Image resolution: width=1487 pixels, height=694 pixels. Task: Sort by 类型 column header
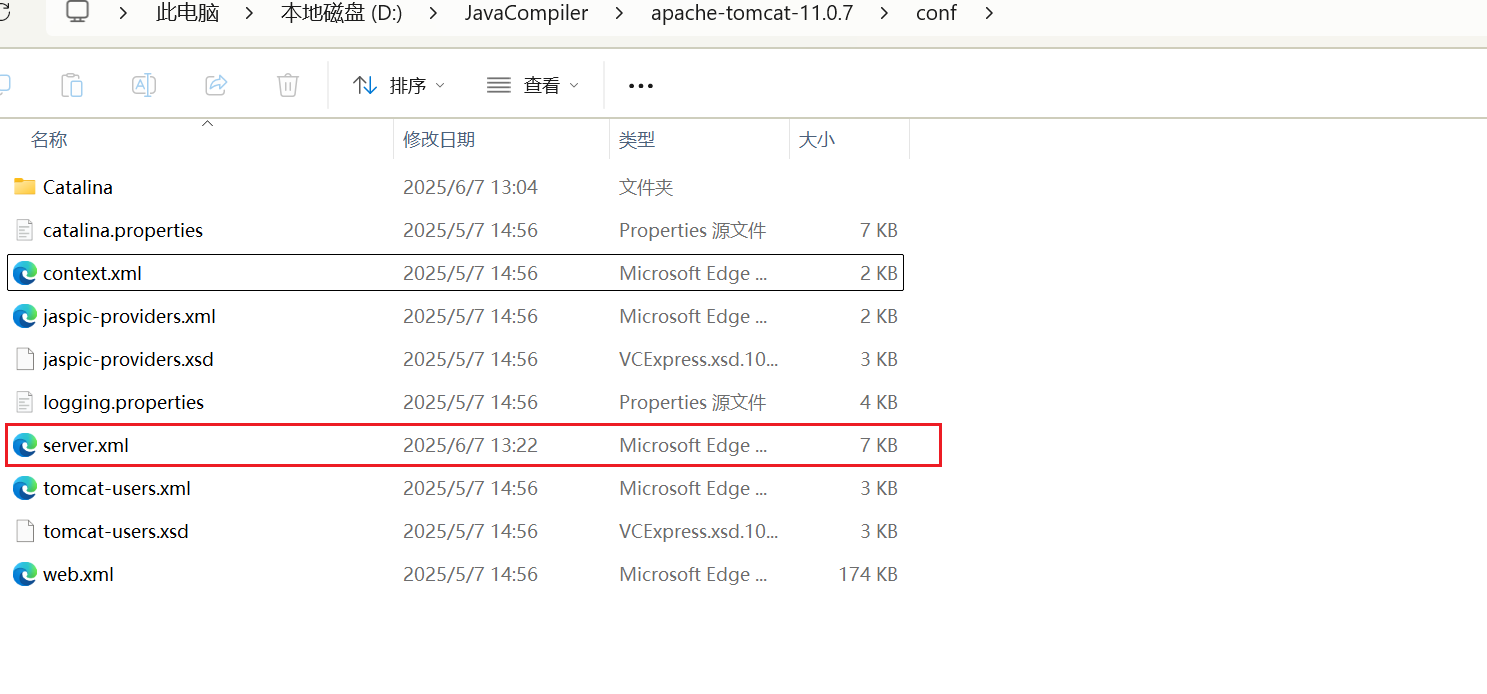click(637, 140)
